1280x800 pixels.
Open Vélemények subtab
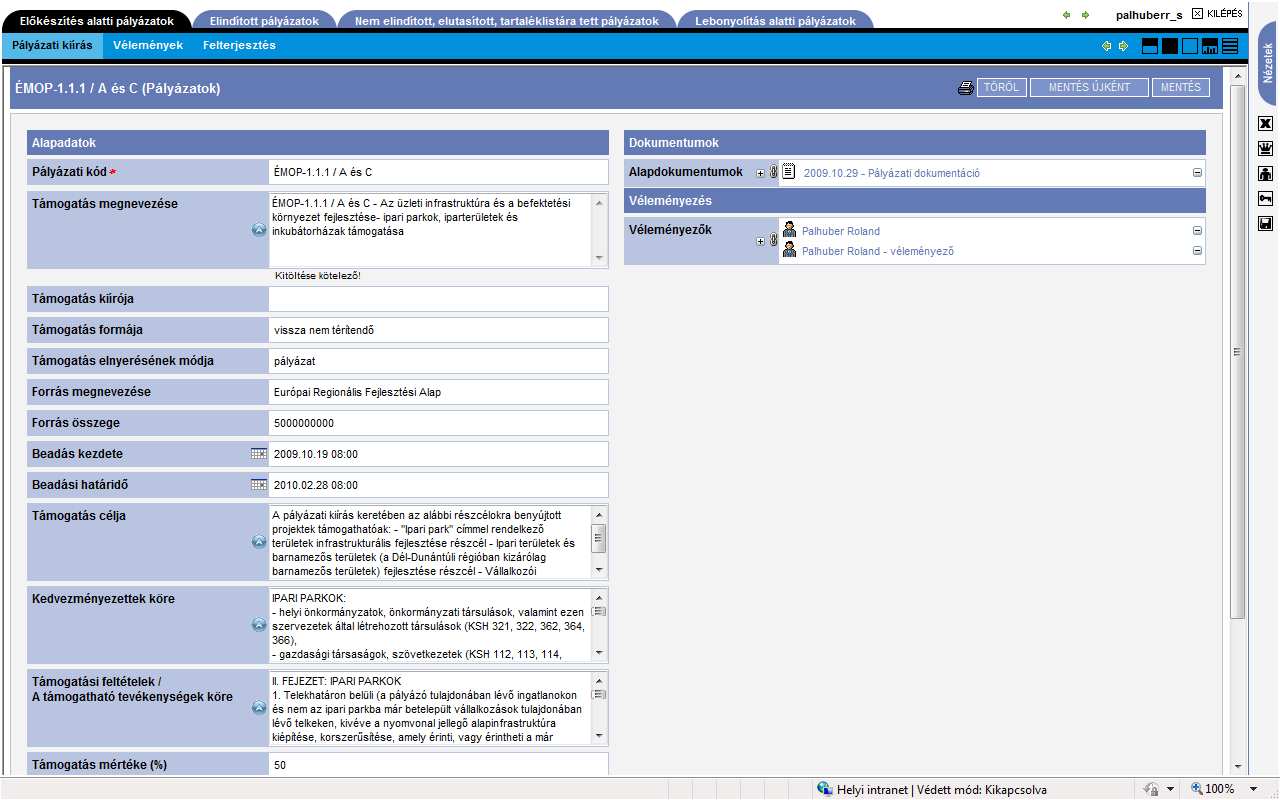coord(148,45)
